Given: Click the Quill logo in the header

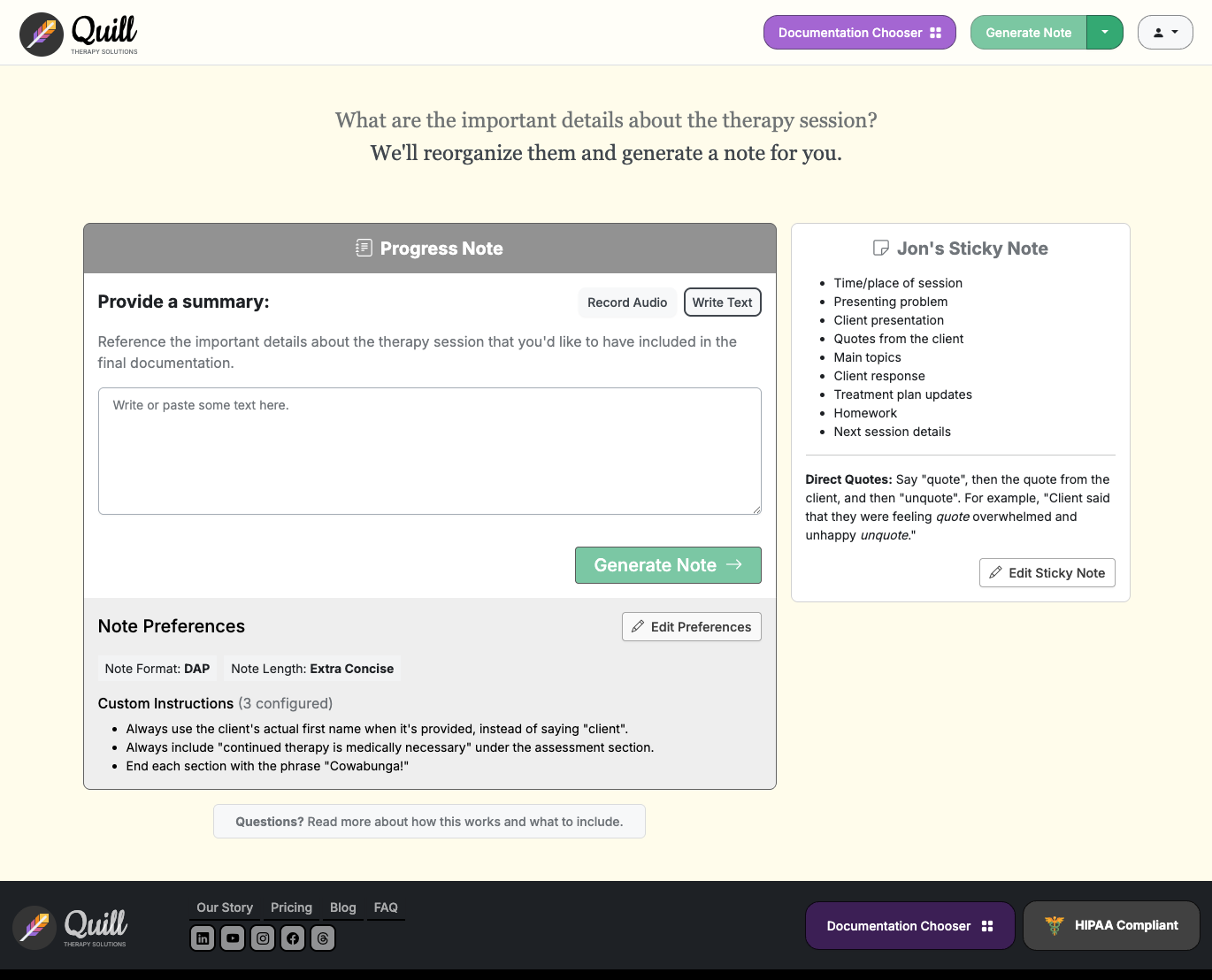Looking at the screenshot, I should tap(78, 33).
